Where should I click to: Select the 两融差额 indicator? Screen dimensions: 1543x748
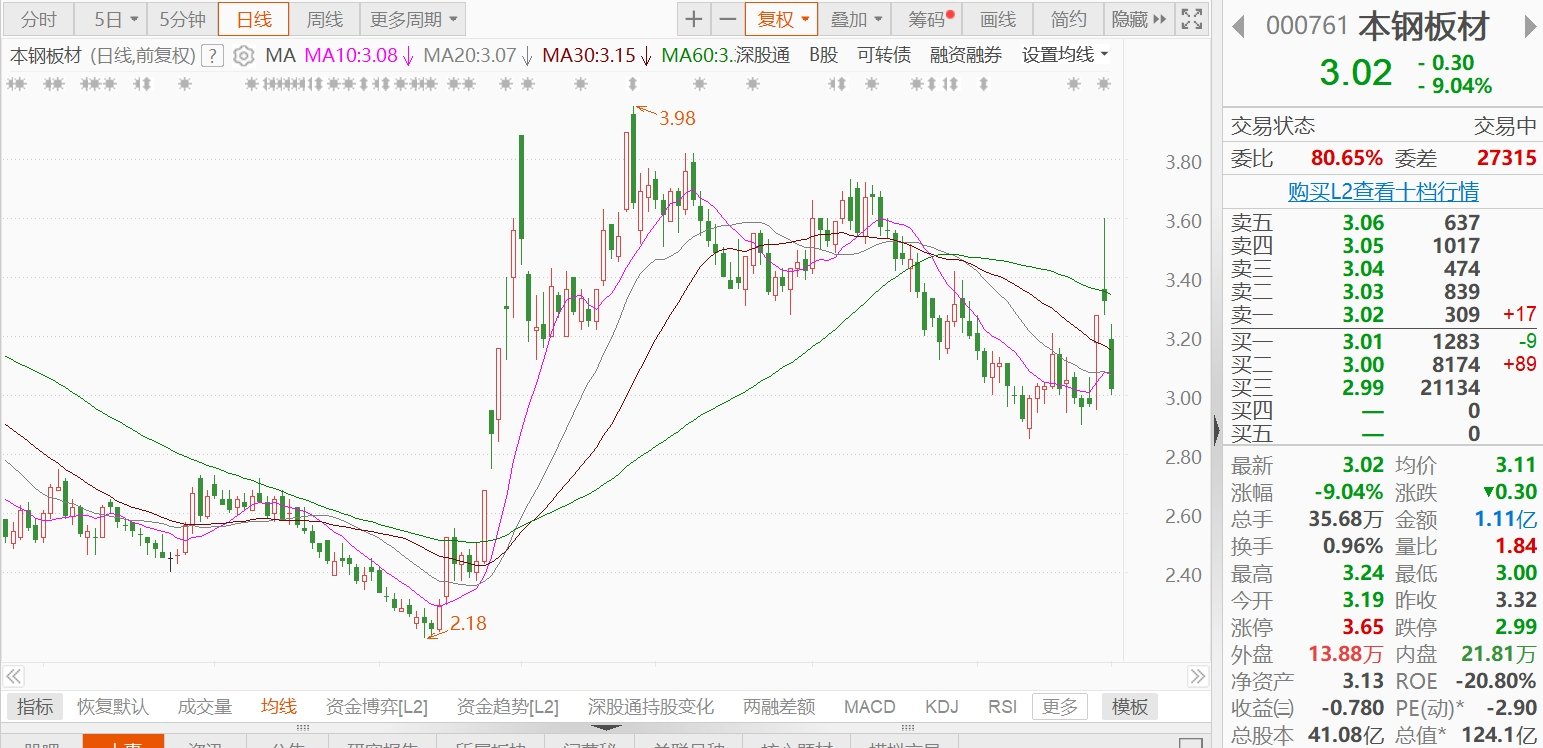pos(779,707)
